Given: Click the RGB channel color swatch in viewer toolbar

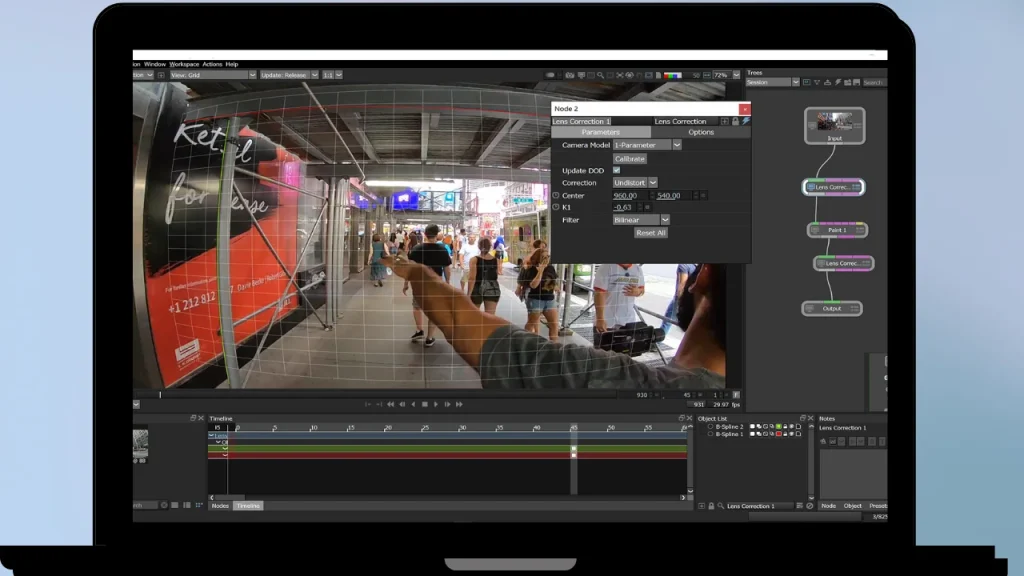Looking at the screenshot, I should [x=673, y=75].
